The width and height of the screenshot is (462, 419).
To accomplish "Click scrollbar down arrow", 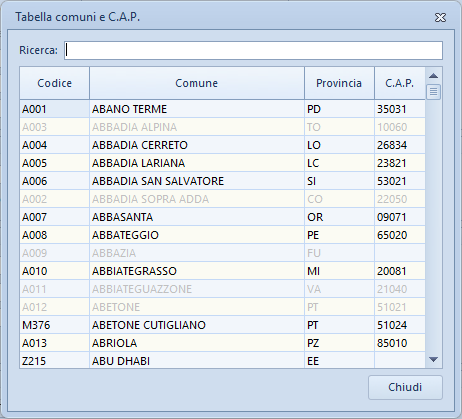I will (433, 359).
